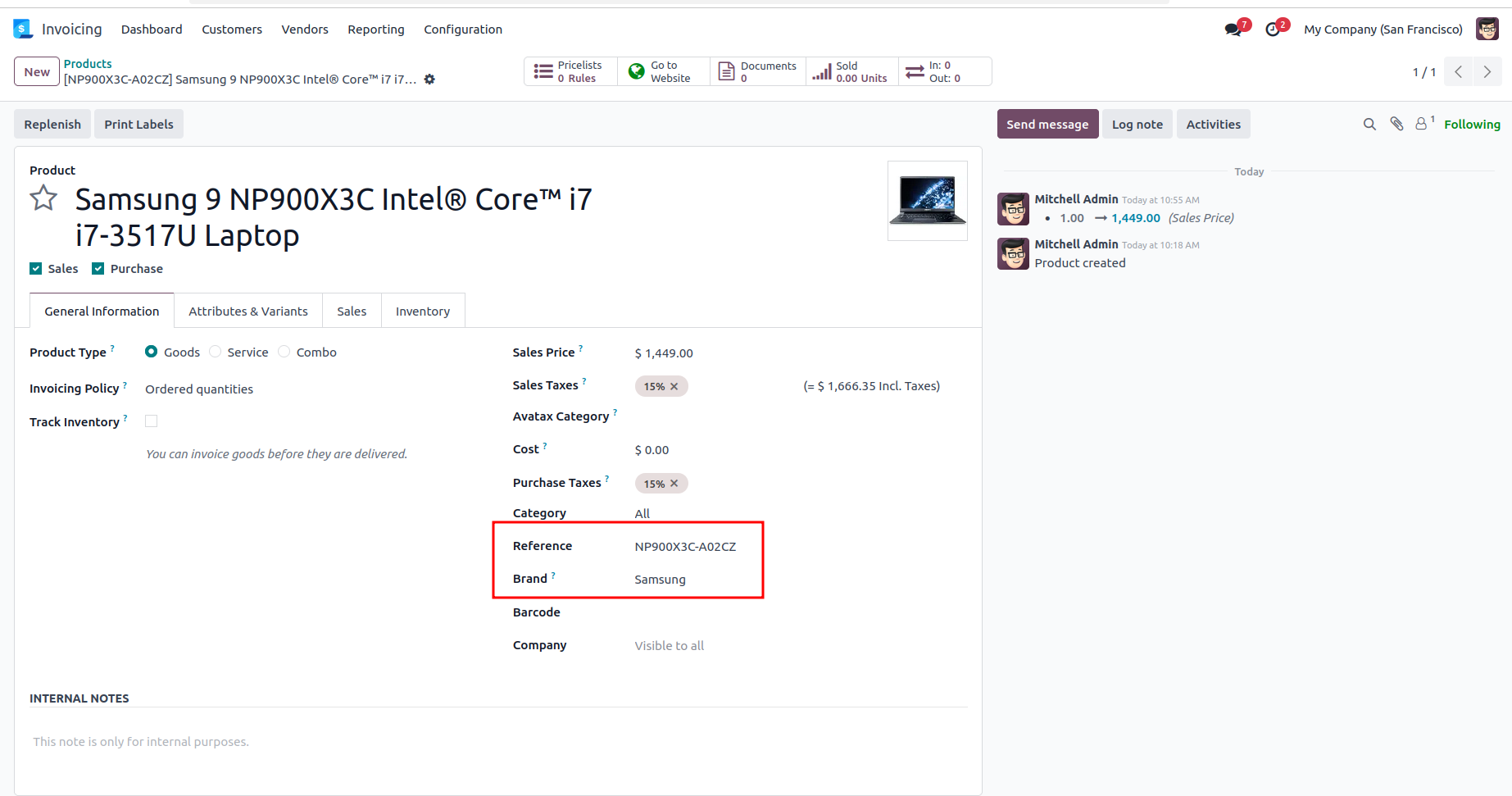This screenshot has width=1512, height=796.
Task: Click into internal notes text area
Action: pyautogui.click(x=498, y=742)
